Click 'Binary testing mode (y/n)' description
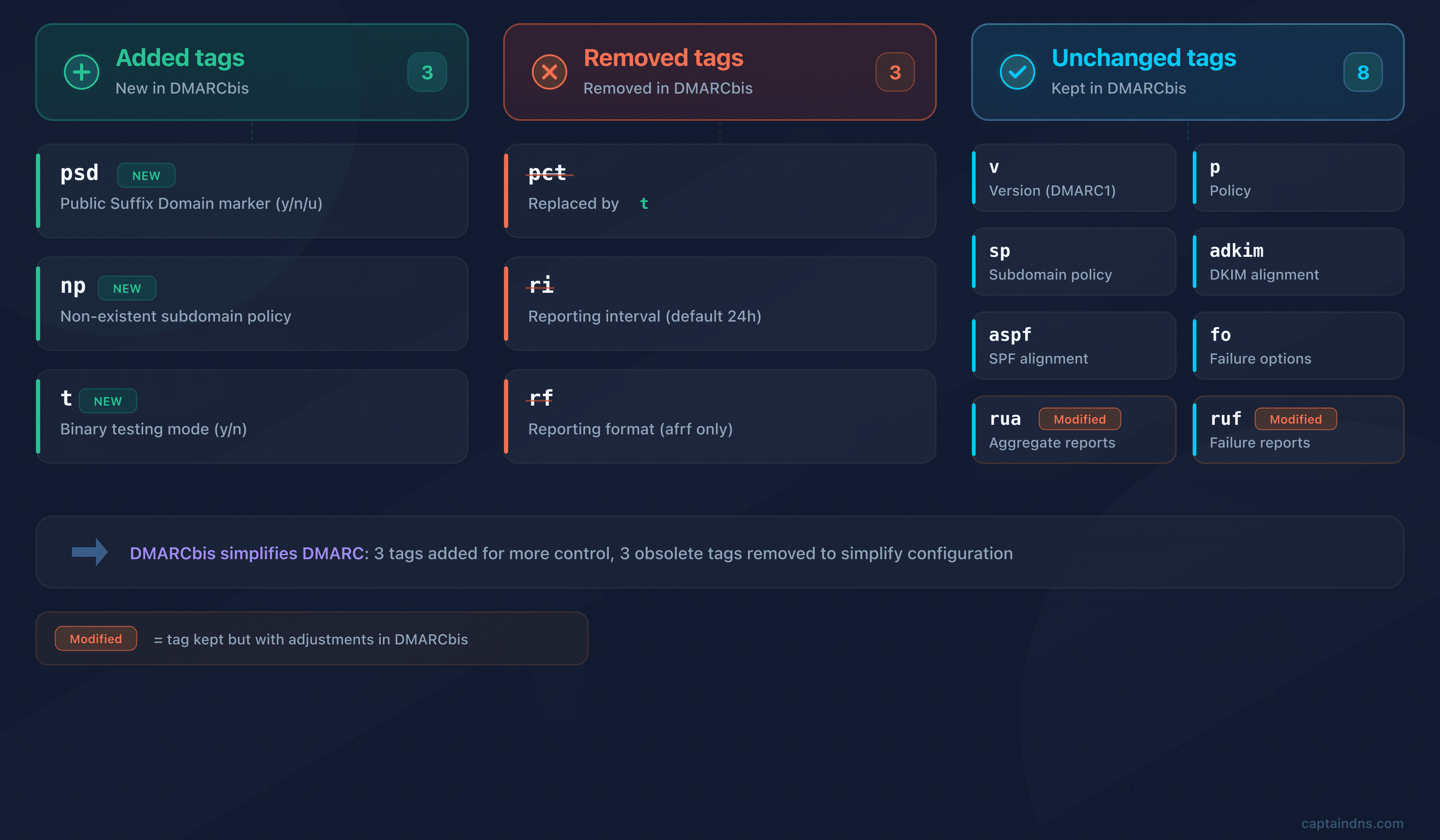Screen dimensions: 1440x840 click(x=154, y=428)
